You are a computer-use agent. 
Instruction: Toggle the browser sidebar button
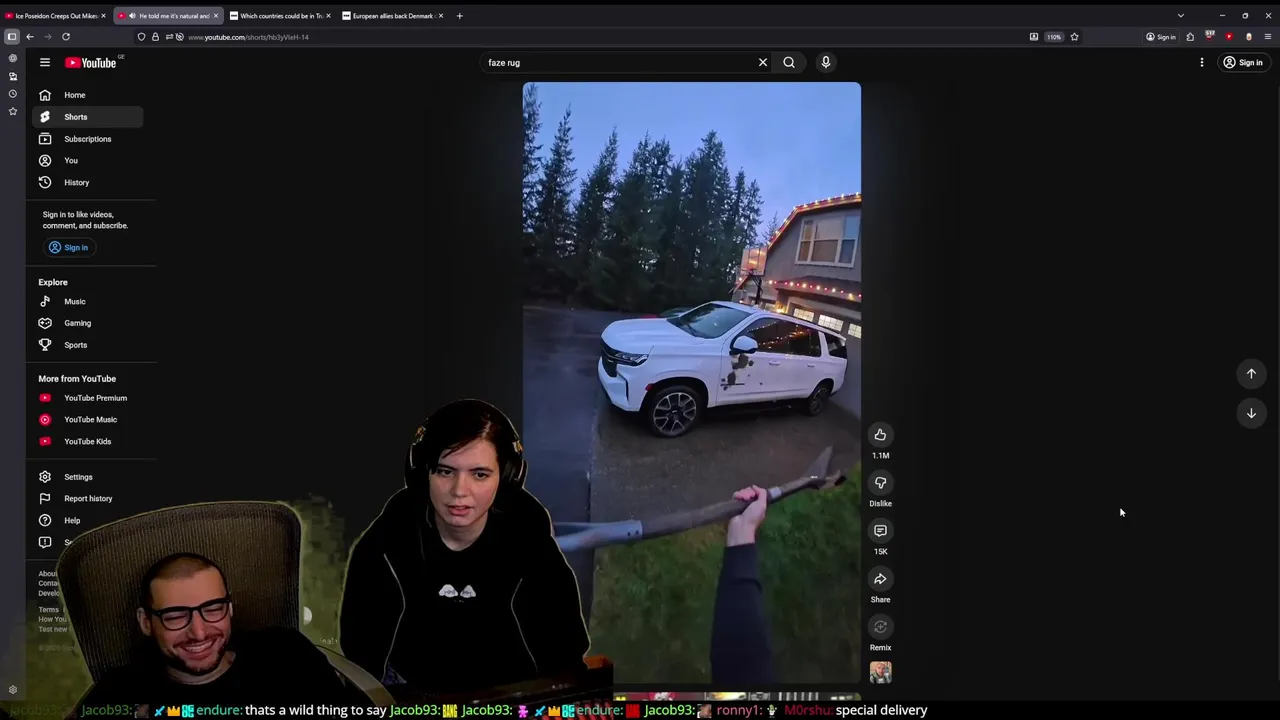coord(12,37)
